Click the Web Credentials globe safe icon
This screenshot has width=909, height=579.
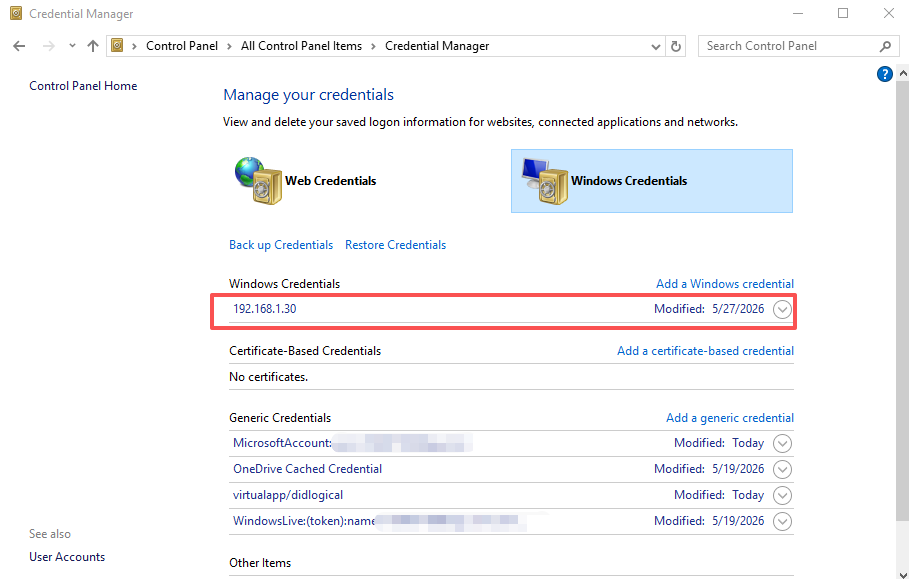tap(259, 180)
